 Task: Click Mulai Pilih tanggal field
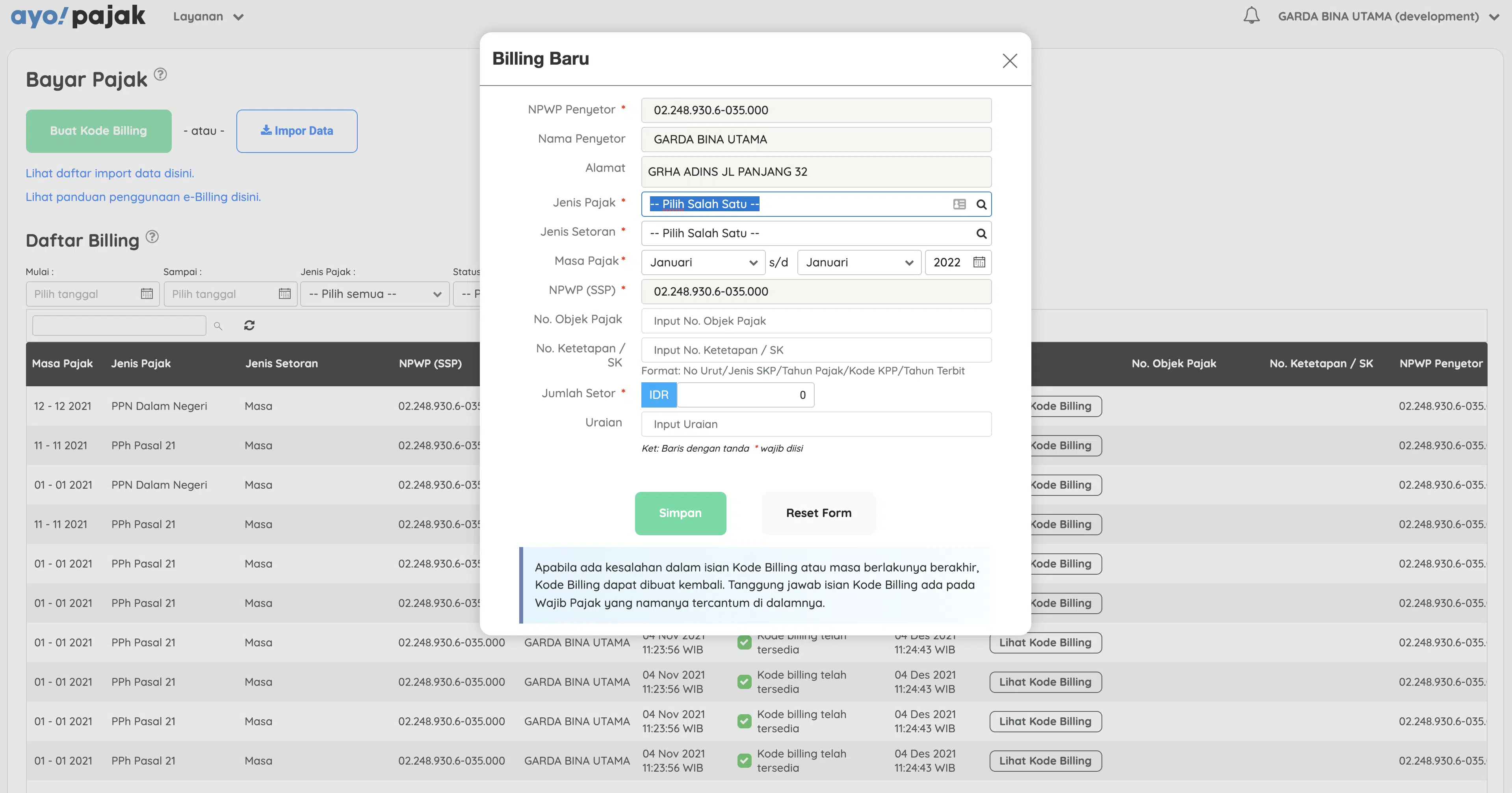(x=93, y=294)
